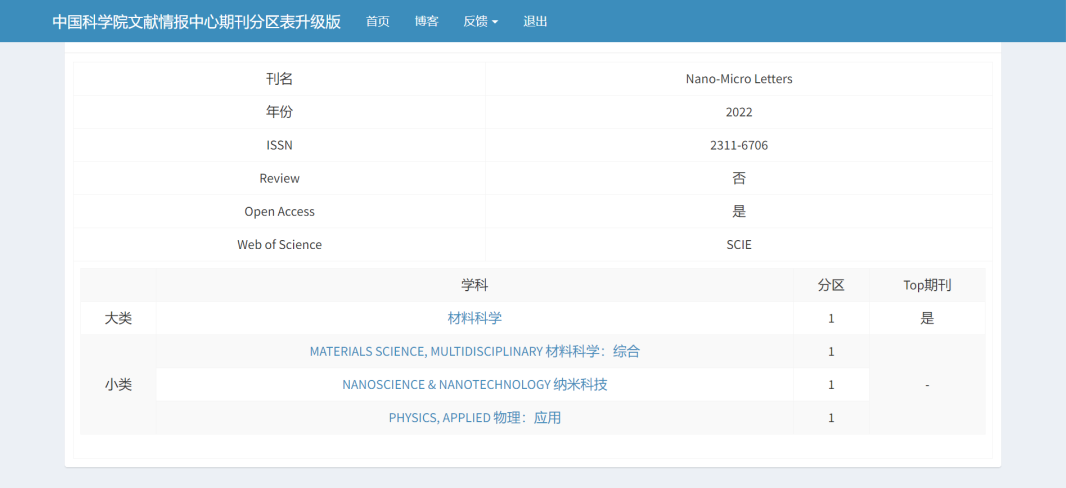Screen dimensions: 1066x488
Task: Click the SCIE Web of Science value
Action: tap(739, 244)
